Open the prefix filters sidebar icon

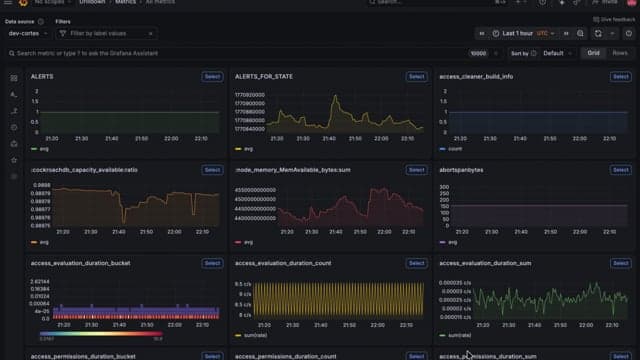click(x=14, y=94)
